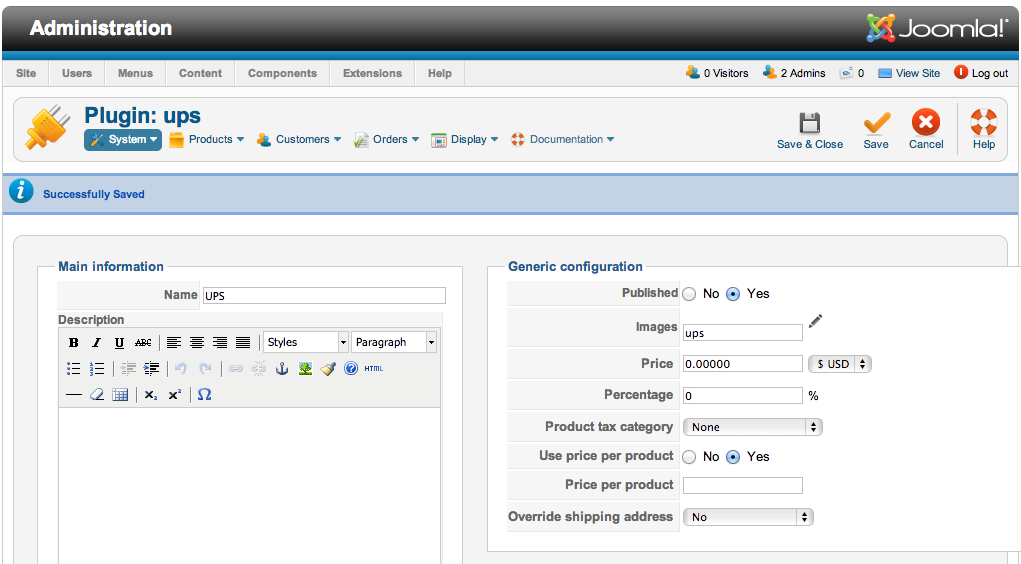1021x564 pixels.
Task: Click the indent icon
Action: point(151,369)
